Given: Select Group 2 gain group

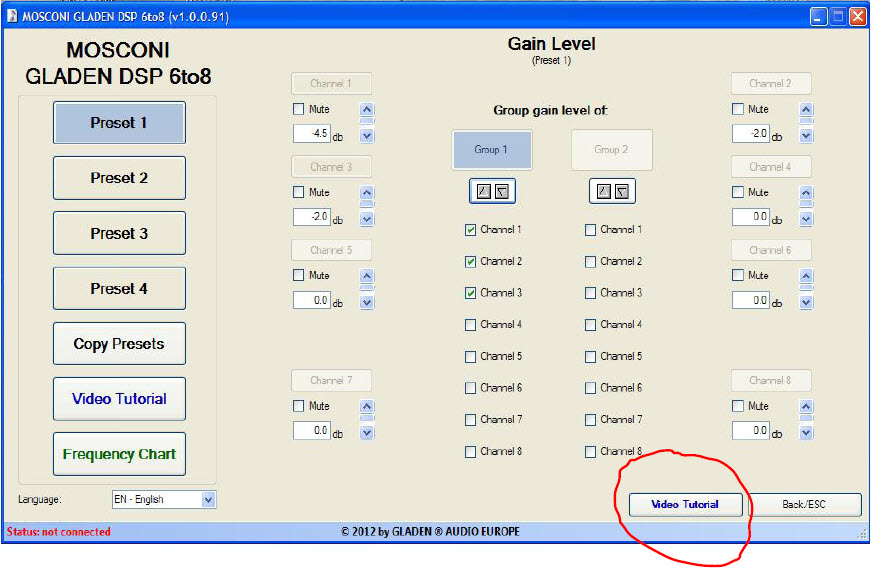Looking at the screenshot, I should (612, 150).
